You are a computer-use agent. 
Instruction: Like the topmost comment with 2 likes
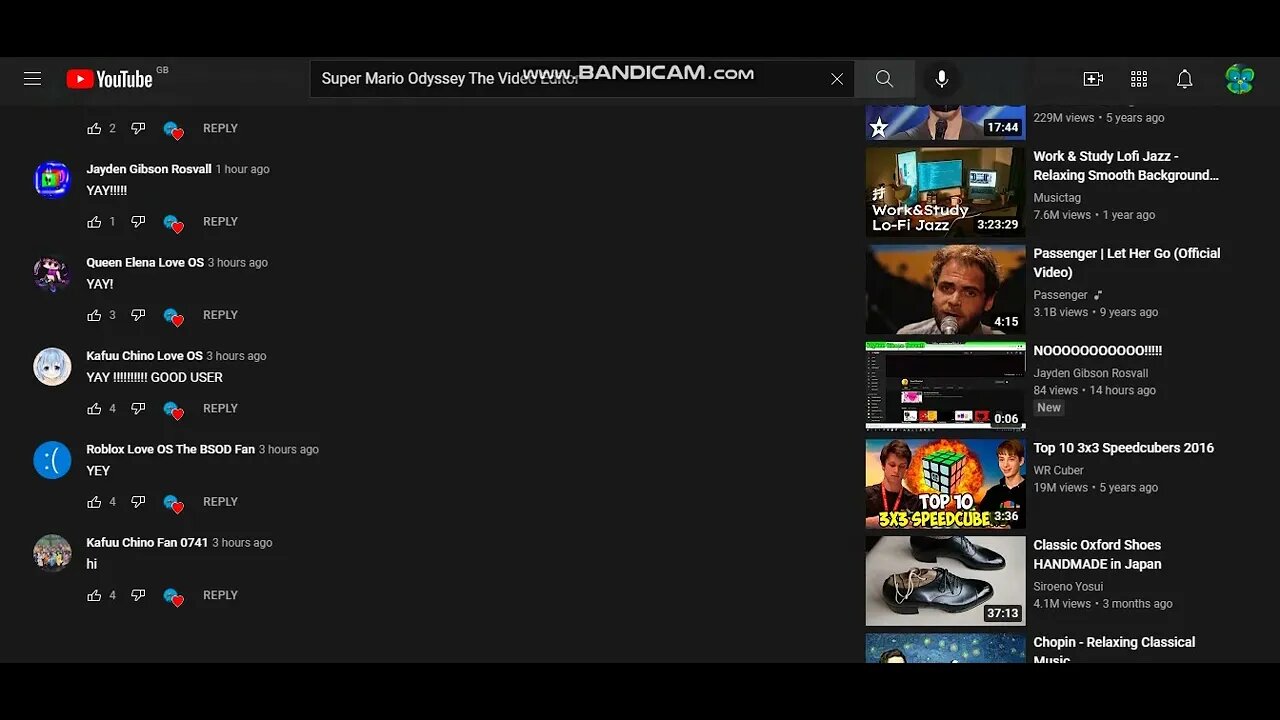pyautogui.click(x=94, y=128)
